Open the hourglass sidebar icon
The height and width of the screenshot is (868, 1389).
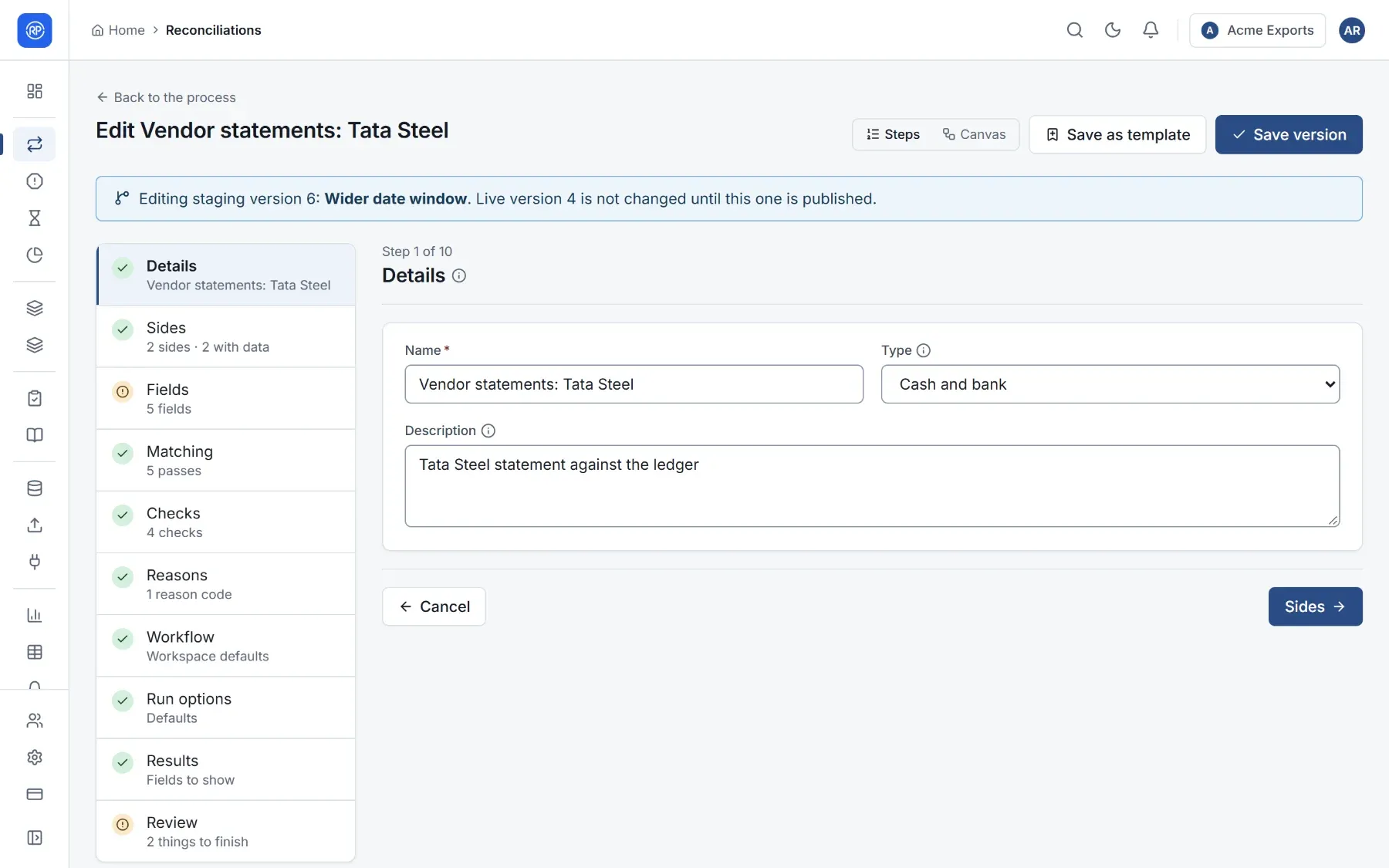tap(34, 218)
